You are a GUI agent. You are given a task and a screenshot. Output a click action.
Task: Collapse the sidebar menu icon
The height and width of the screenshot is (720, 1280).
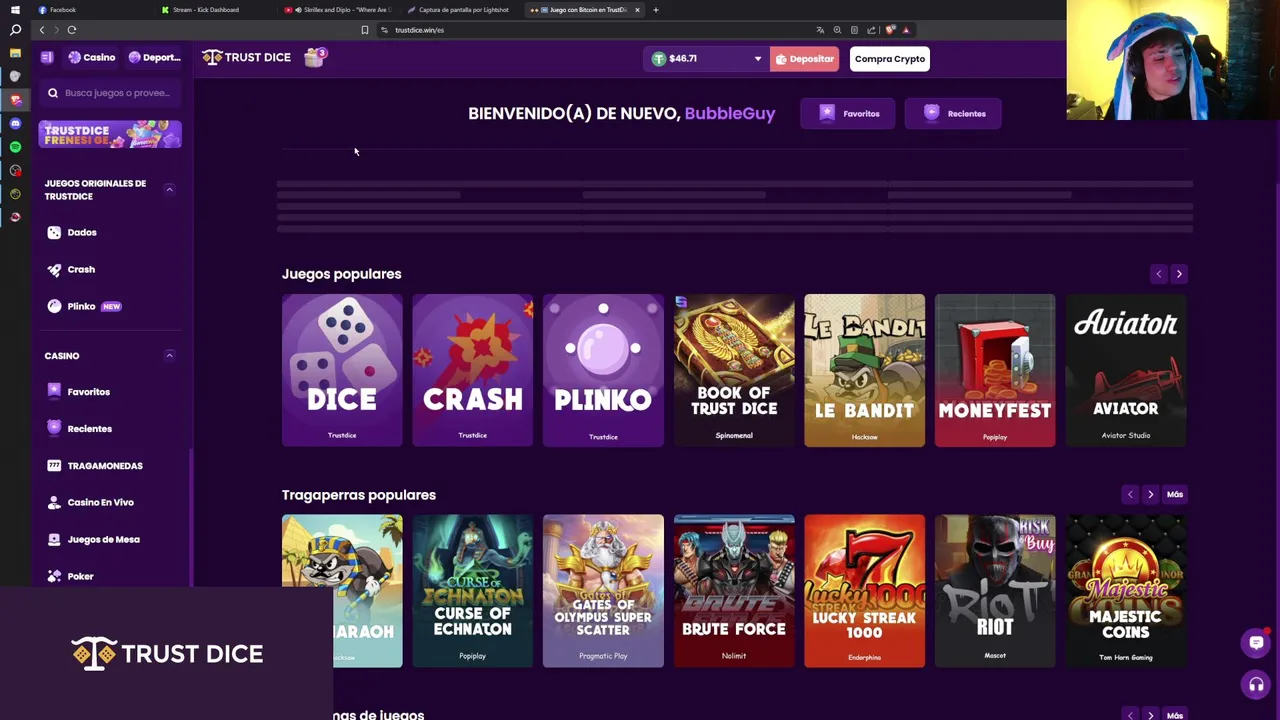pyautogui.click(x=47, y=58)
